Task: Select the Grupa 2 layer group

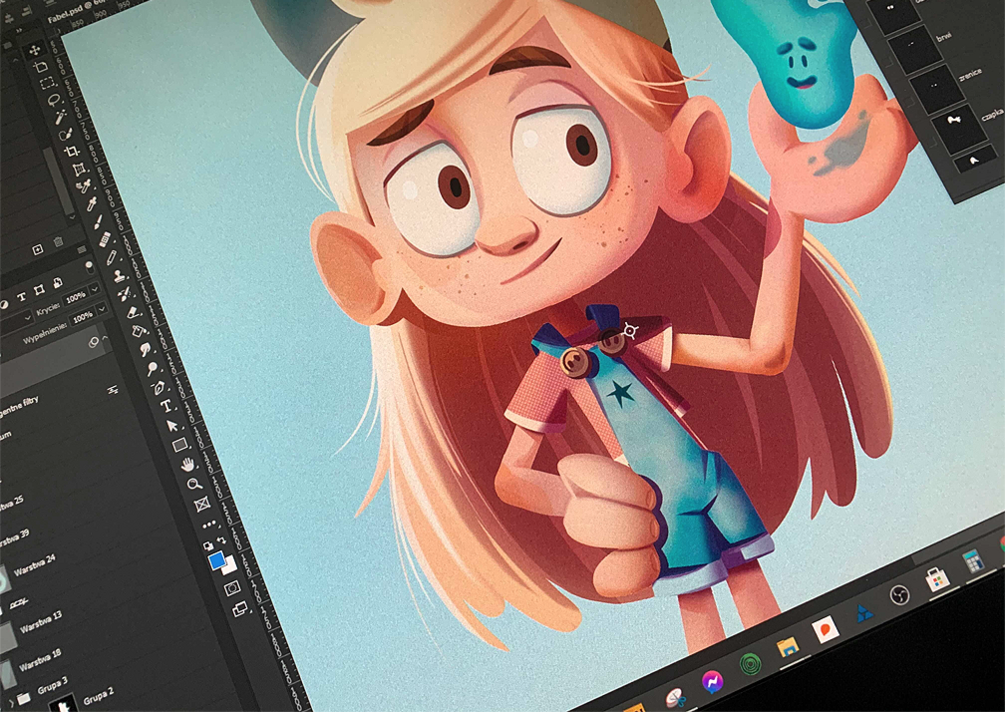Action: click(x=98, y=695)
